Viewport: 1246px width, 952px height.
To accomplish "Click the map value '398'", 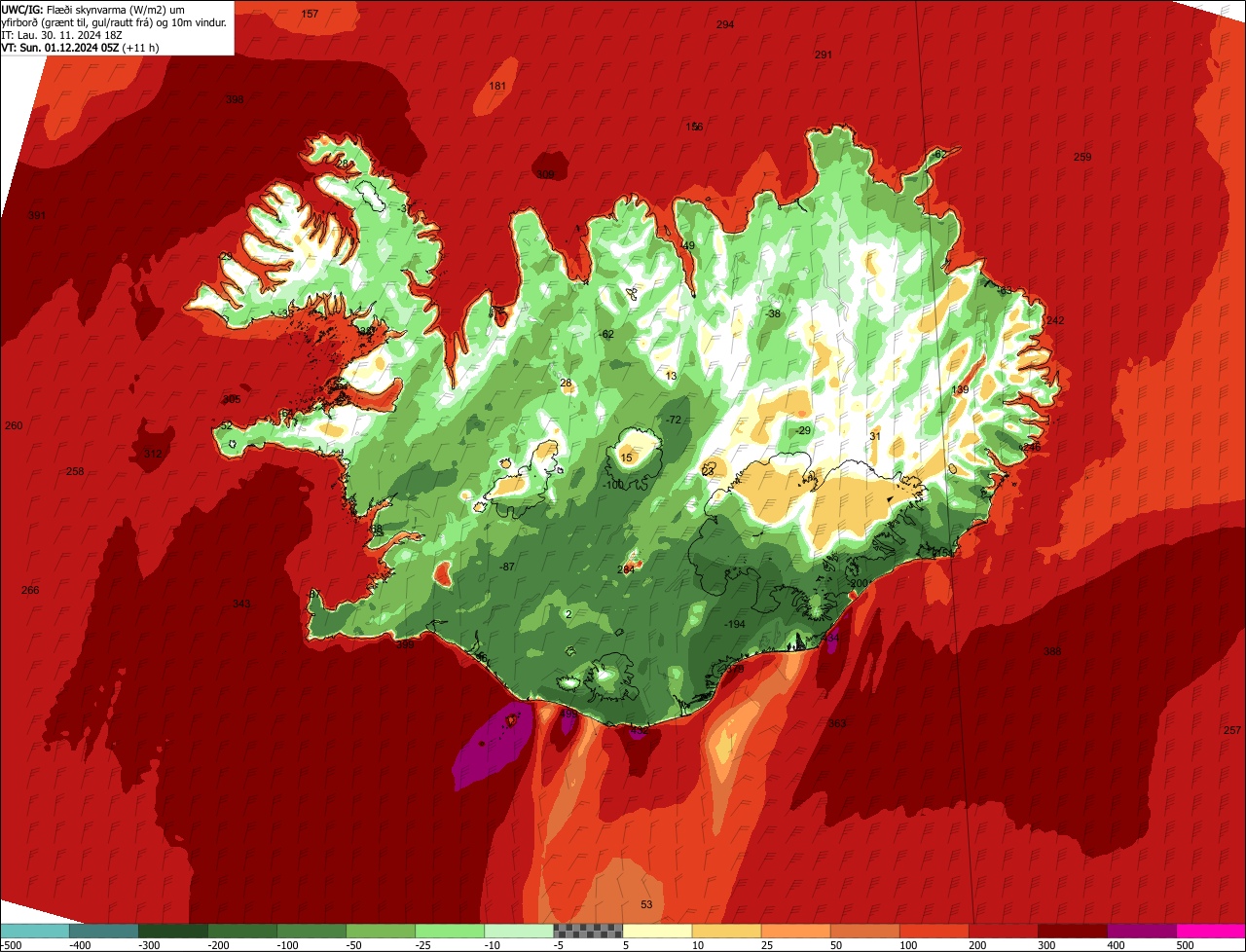I will click(x=235, y=99).
